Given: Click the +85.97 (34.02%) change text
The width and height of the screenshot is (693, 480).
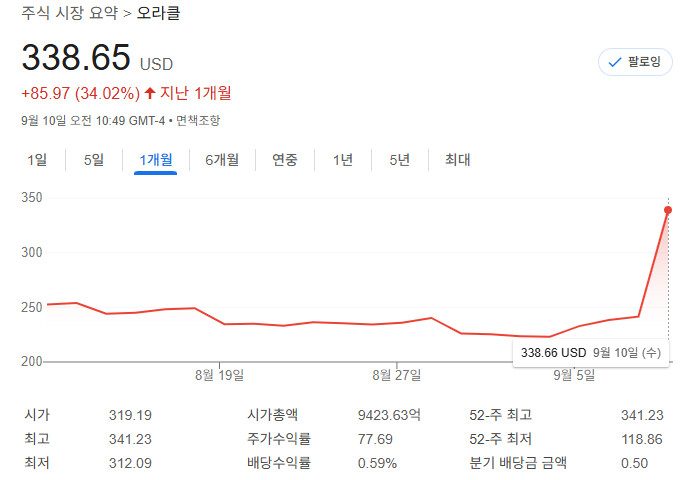Looking at the screenshot, I should coord(80,93).
